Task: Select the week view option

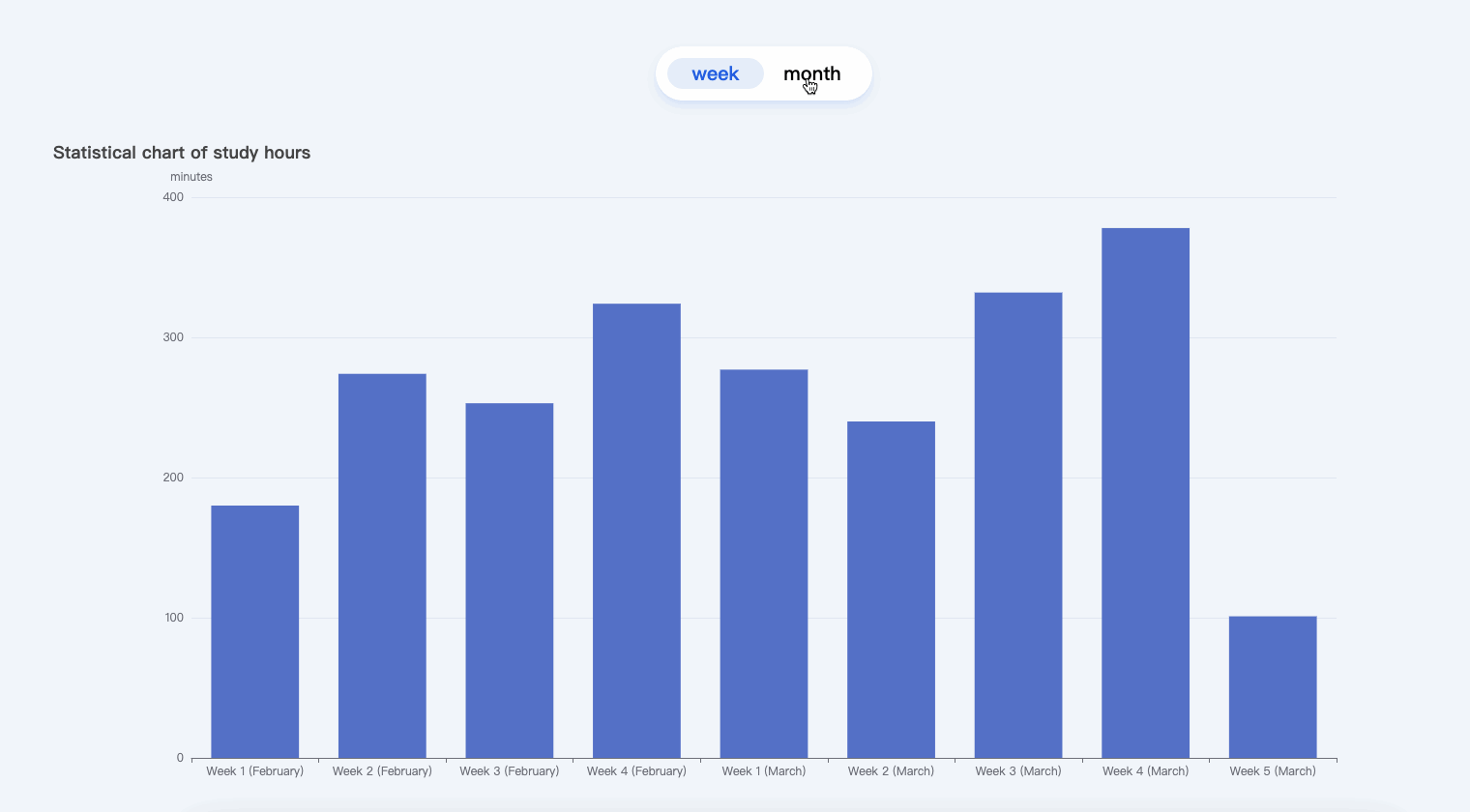Action: (716, 73)
